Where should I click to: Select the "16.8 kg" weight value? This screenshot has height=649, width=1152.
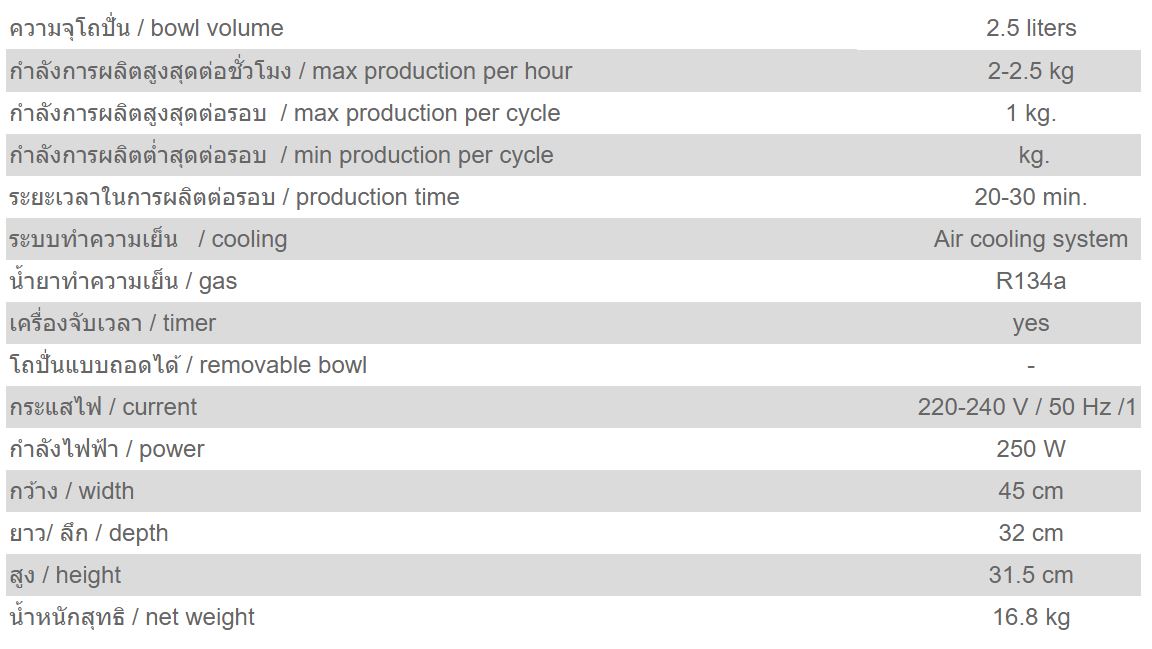(1031, 617)
